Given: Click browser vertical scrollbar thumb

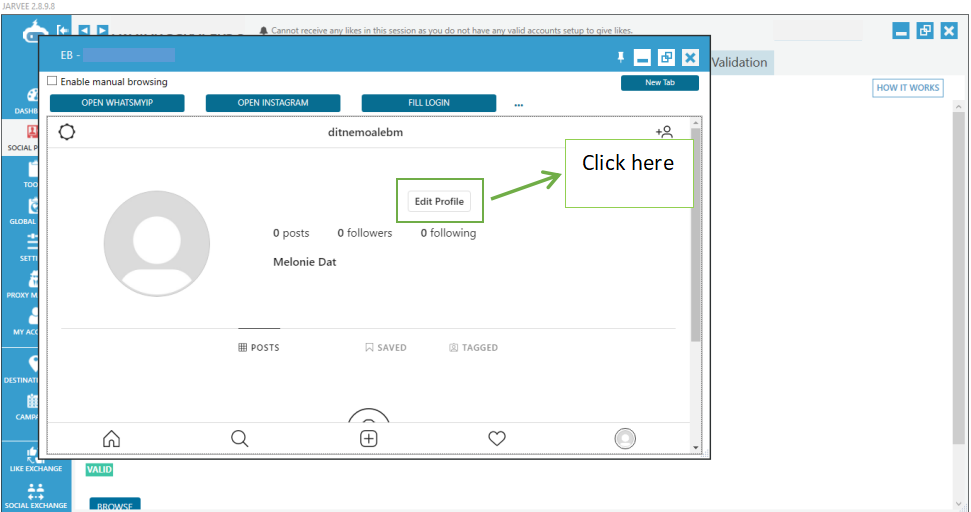Looking at the screenshot, I should 695,235.
